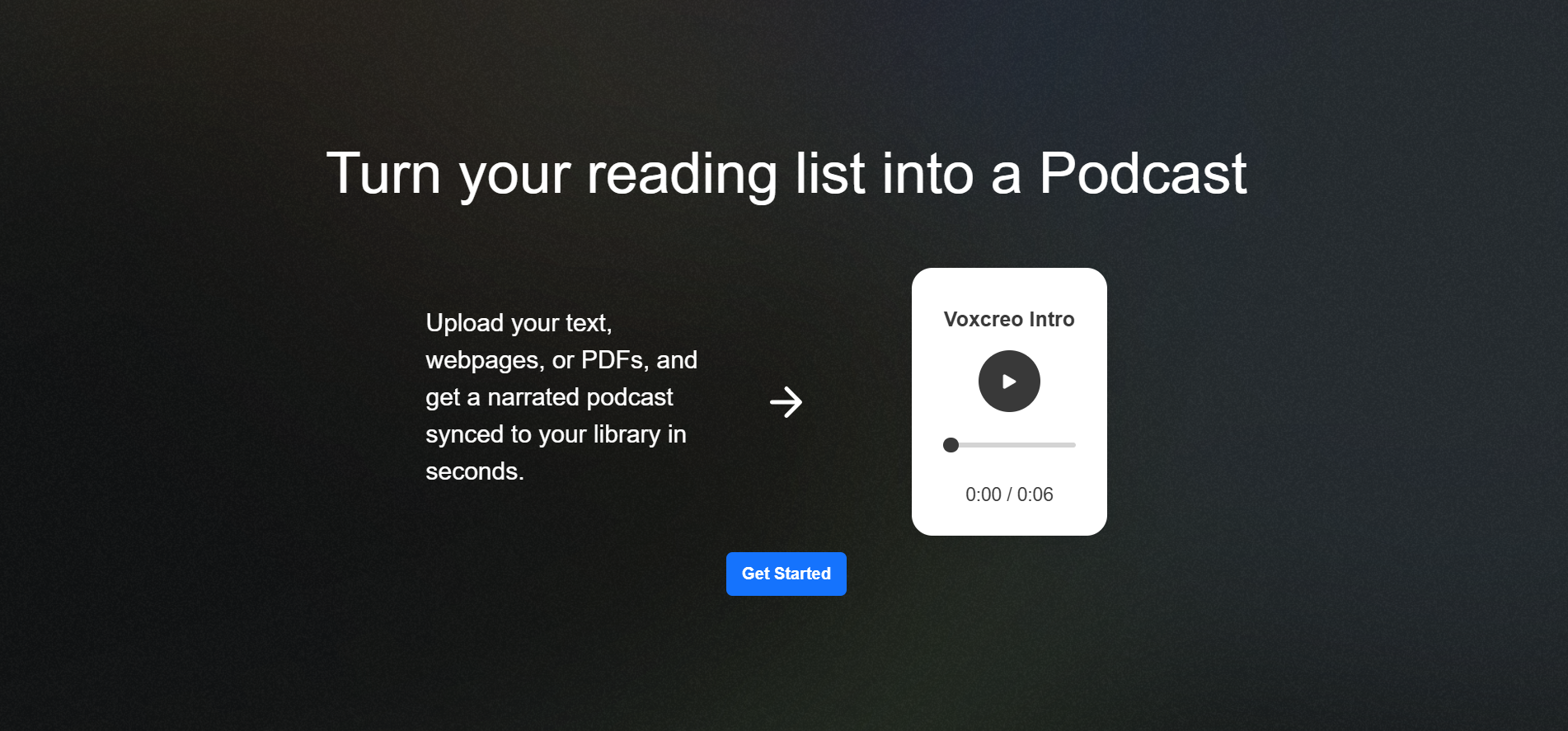Click the total duration "0:06" in player
This screenshot has width=1568, height=731.
[1035, 494]
